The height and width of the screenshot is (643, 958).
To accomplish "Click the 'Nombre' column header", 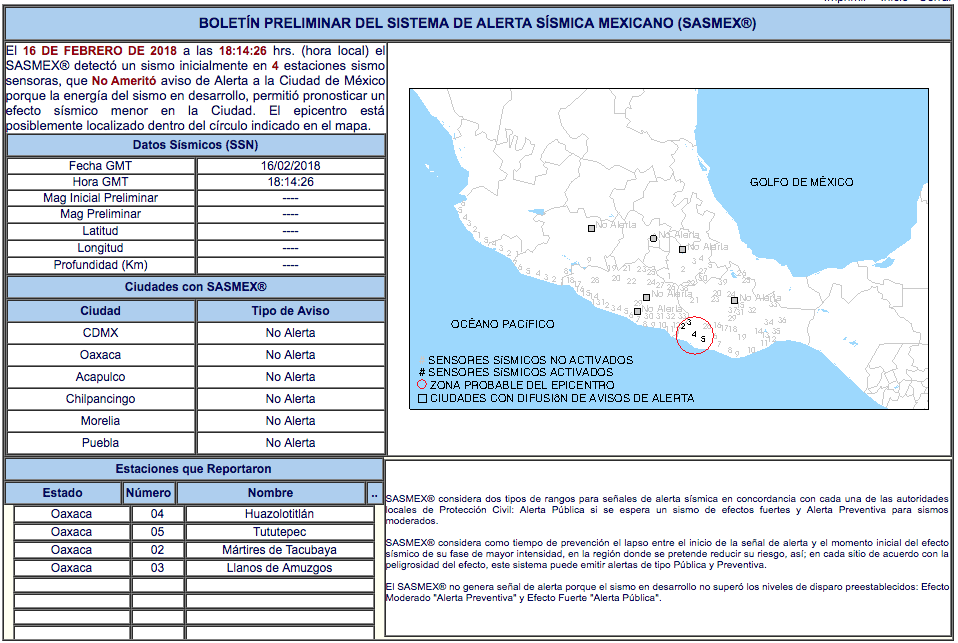I will 270,493.
